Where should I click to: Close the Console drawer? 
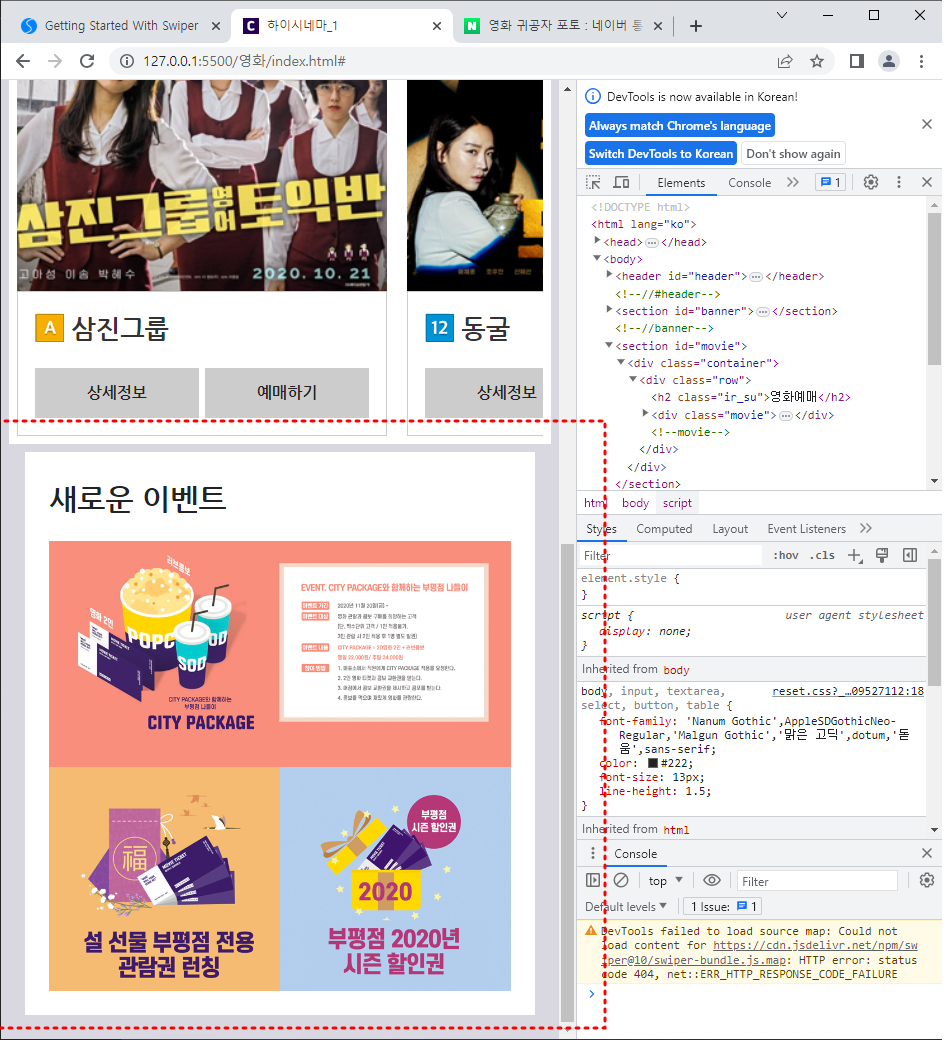(x=927, y=853)
